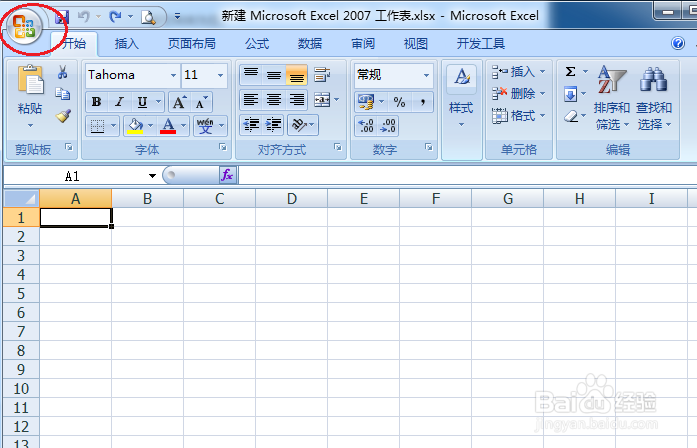697x448 pixels.
Task: Open underline style options arrow
Action: pyautogui.click(x=159, y=102)
